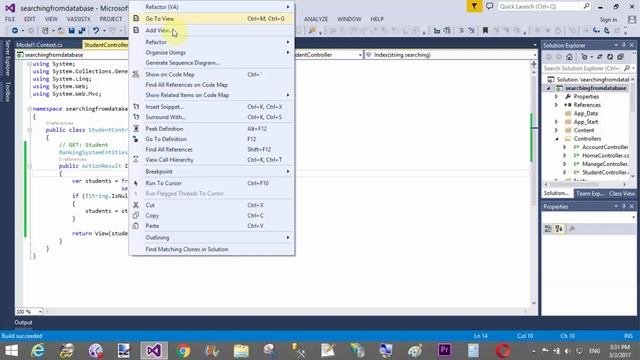
Task: Click the Sync with Active Document icon
Action: click(600, 57)
